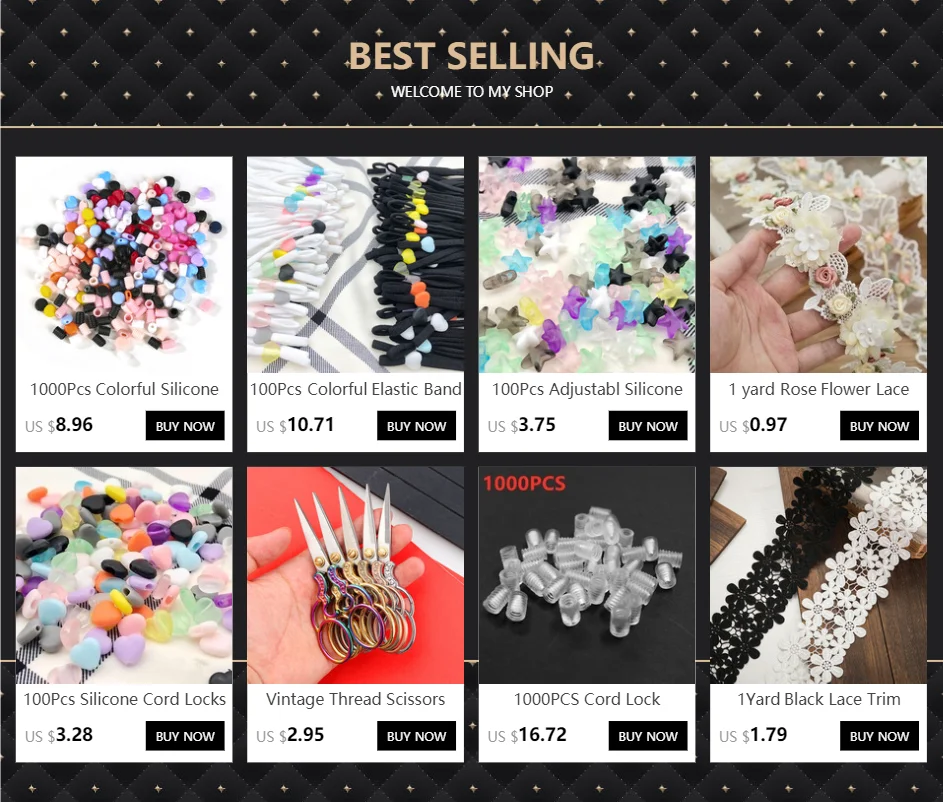Buy the $16.72 Cord Lock pack

pyautogui.click(x=648, y=736)
